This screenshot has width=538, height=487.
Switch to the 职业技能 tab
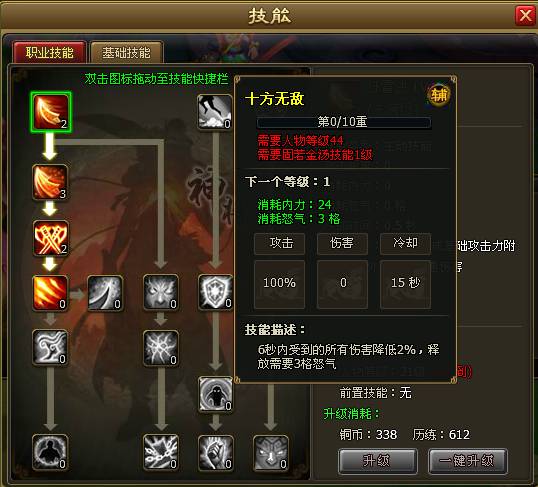49,53
